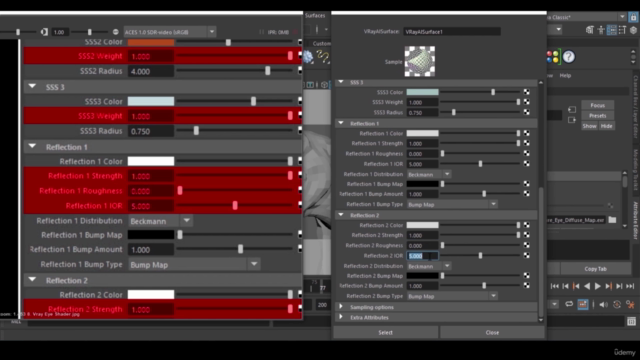
Task: Open the Surfaces shelf tab
Action: [x=315, y=16]
